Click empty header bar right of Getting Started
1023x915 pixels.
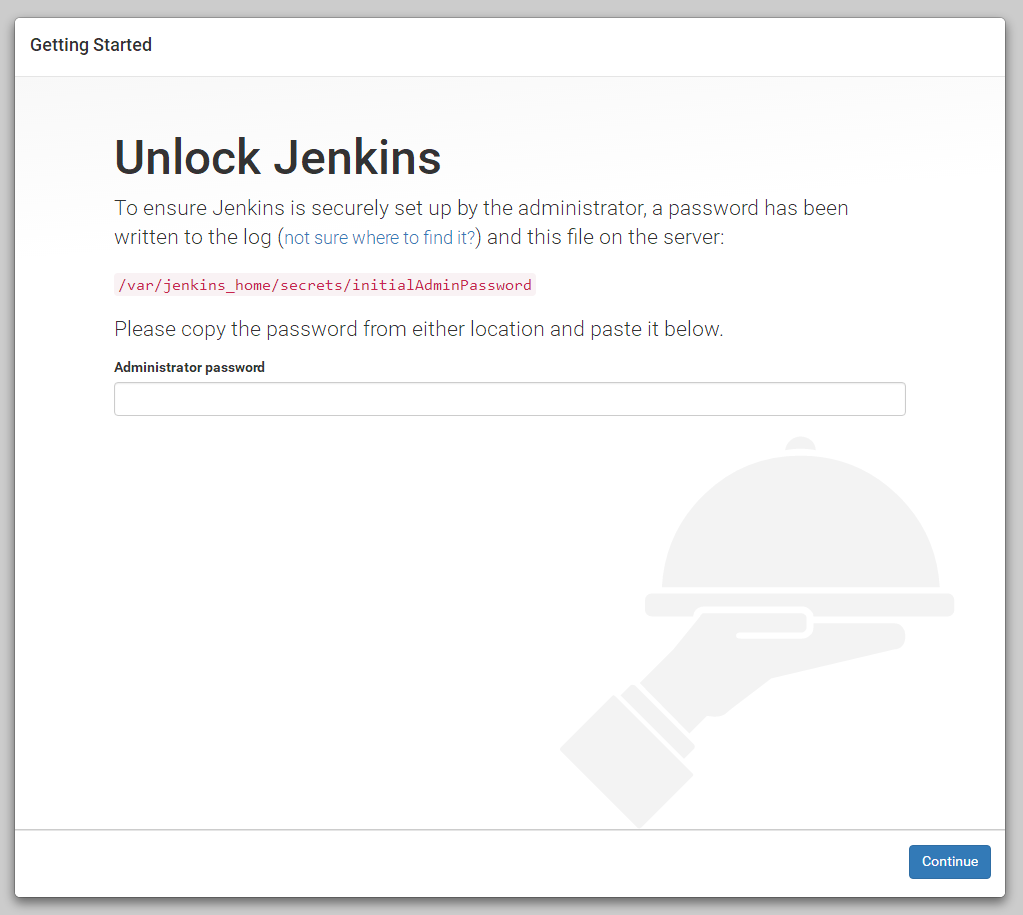coord(600,45)
